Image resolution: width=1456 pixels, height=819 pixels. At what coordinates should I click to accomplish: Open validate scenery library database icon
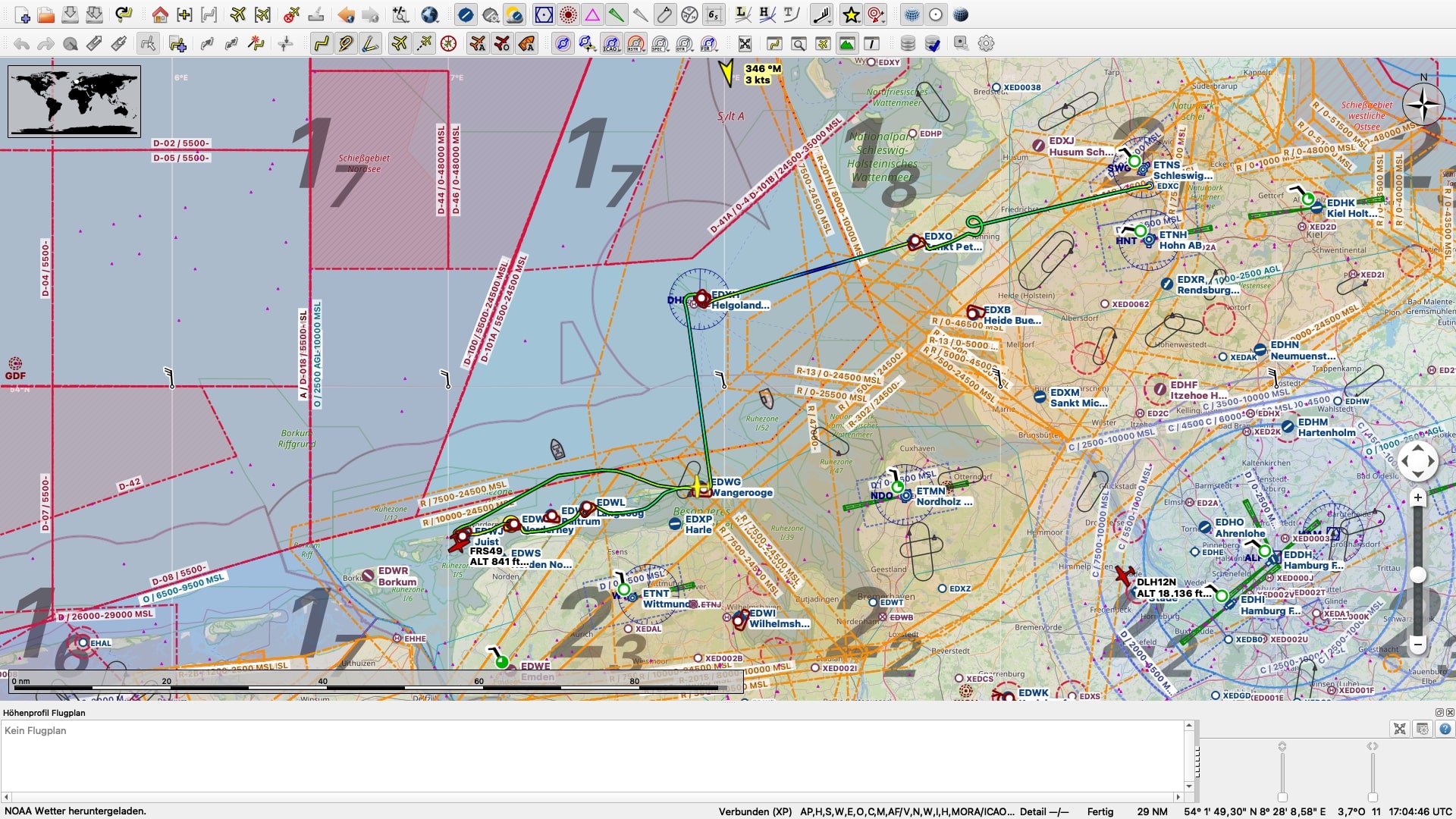click(932, 43)
